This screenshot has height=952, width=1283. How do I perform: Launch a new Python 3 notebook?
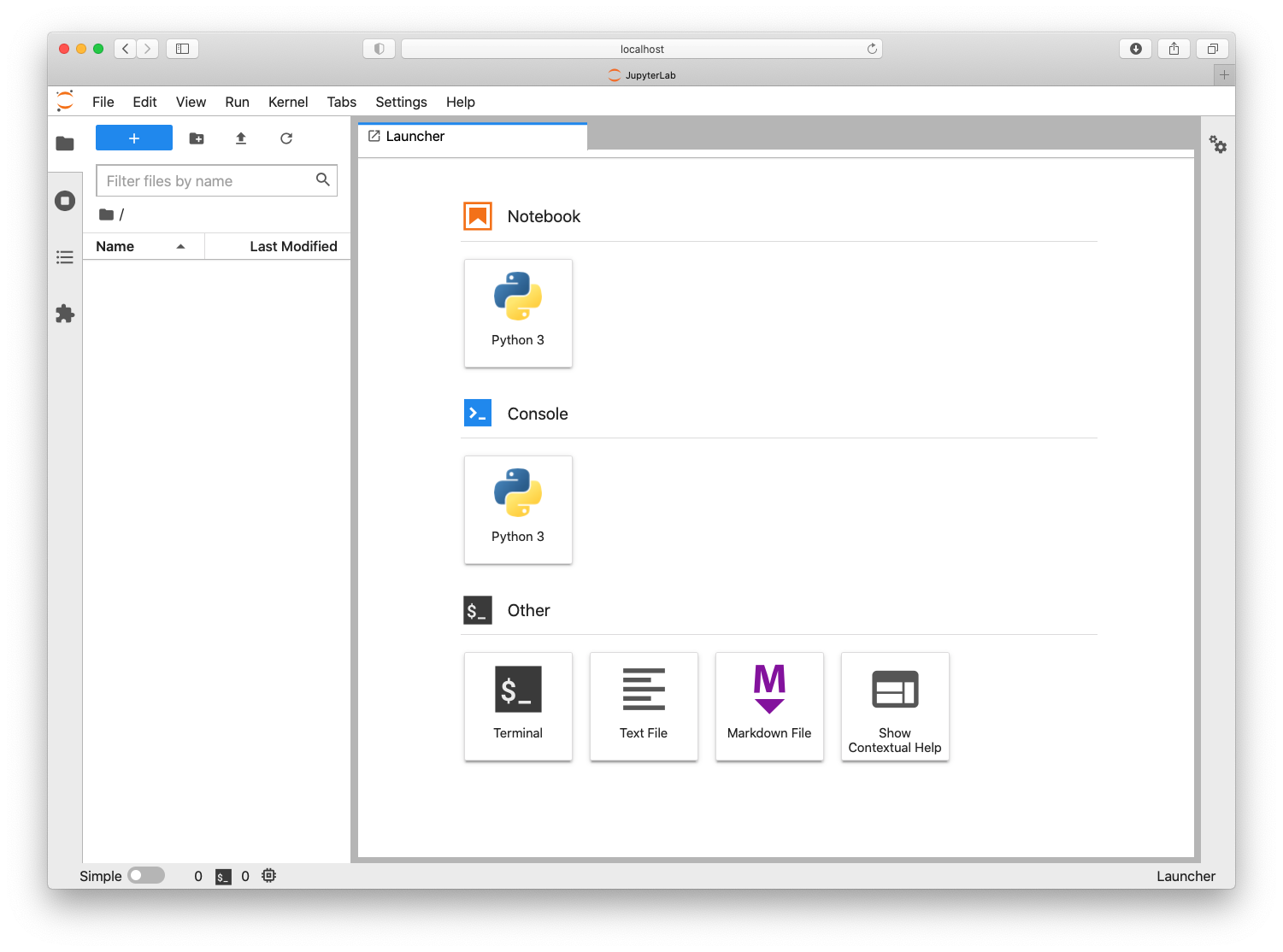(518, 313)
